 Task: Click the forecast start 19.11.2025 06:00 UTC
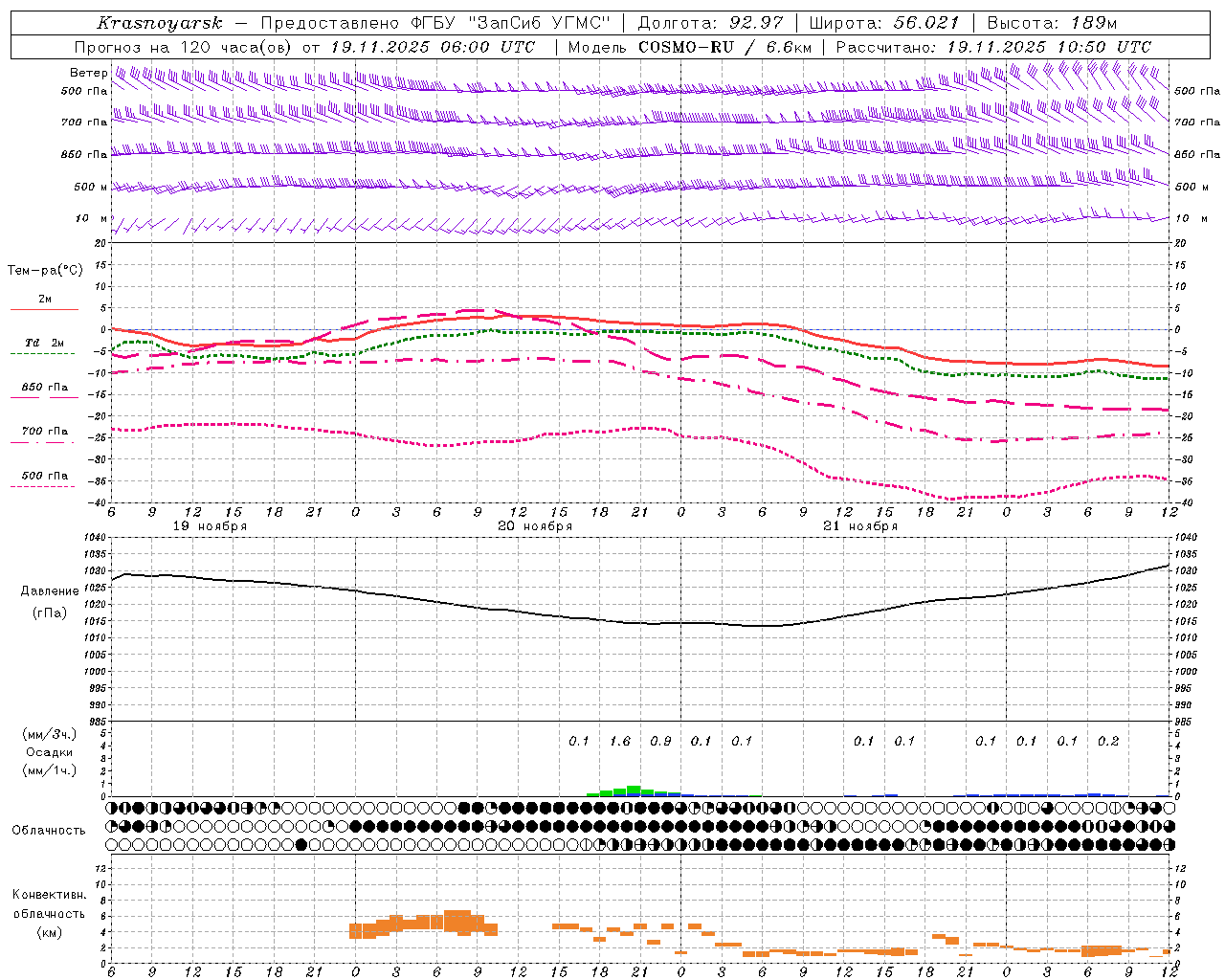tap(433, 47)
